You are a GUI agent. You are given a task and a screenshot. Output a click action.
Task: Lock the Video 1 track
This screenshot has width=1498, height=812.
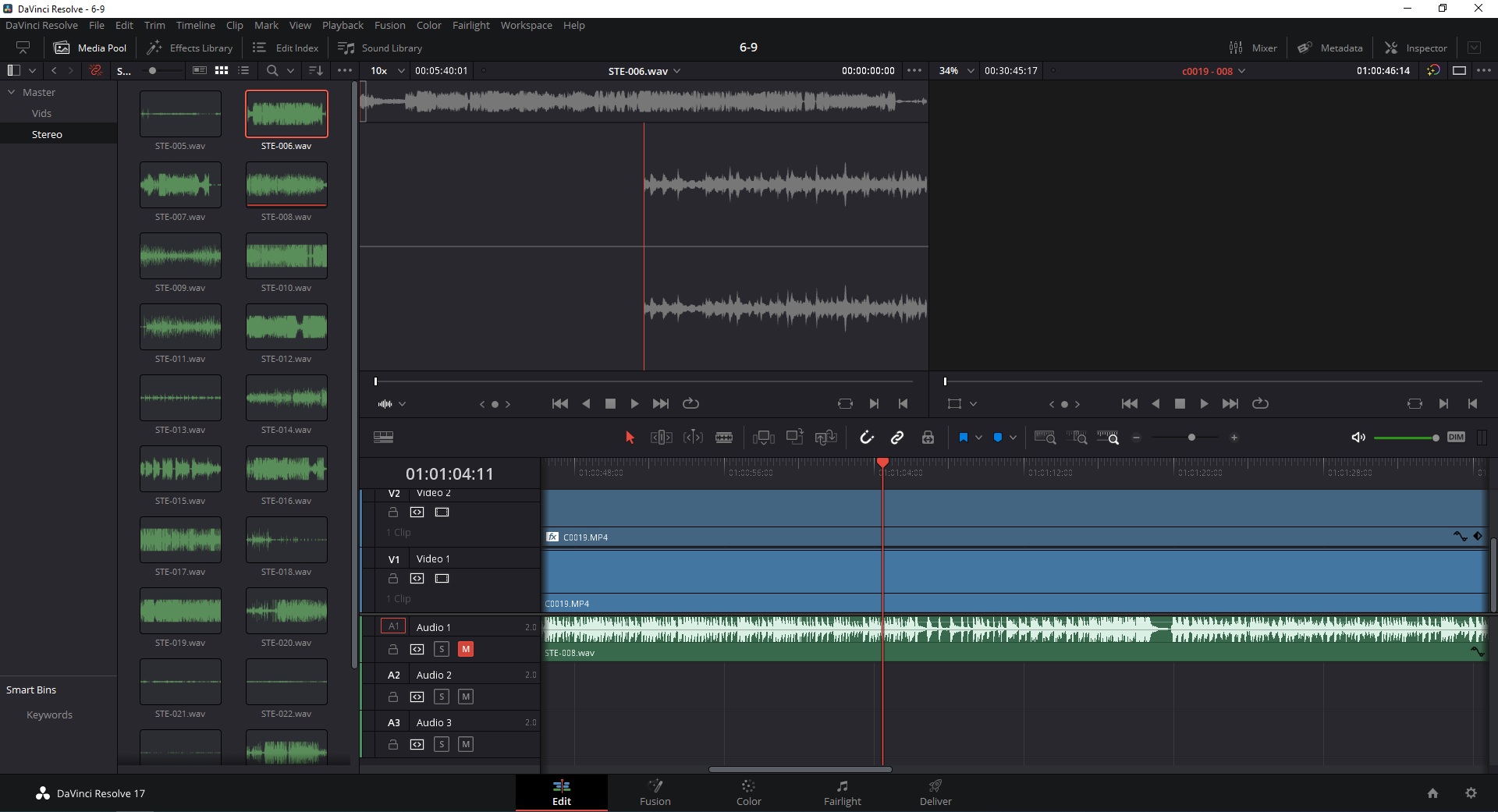click(x=393, y=579)
